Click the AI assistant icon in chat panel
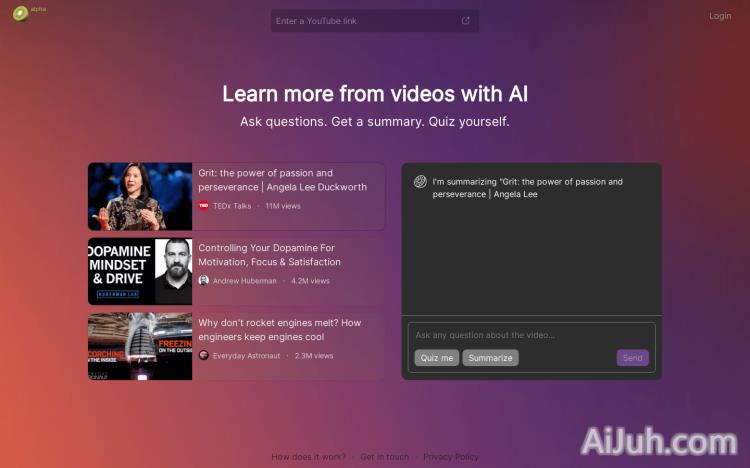Image resolution: width=750 pixels, height=468 pixels. pos(421,182)
